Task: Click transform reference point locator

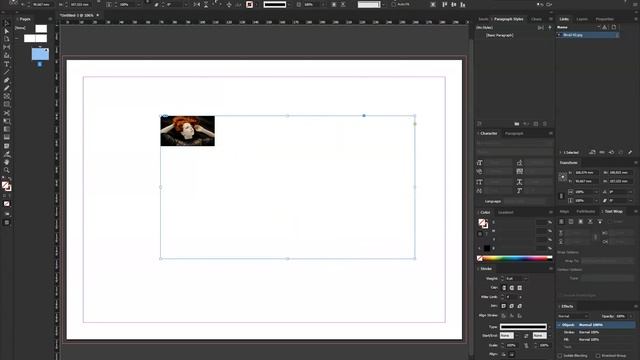Action: (x=562, y=177)
